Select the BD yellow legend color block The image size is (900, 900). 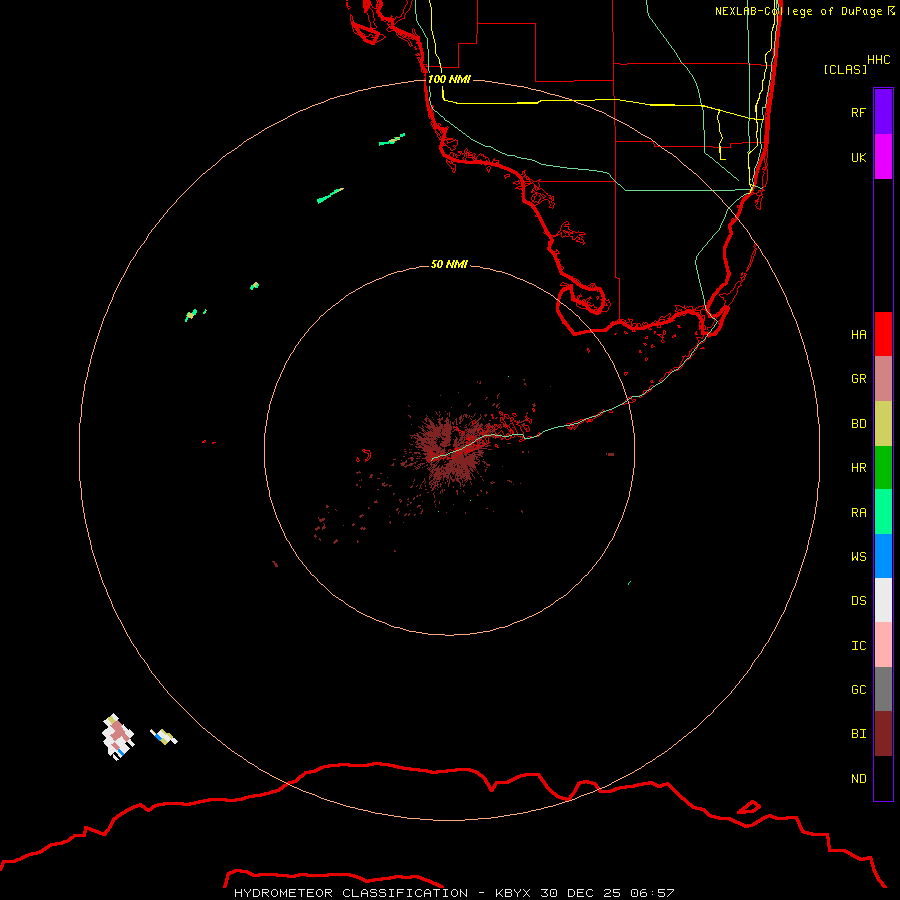click(883, 424)
